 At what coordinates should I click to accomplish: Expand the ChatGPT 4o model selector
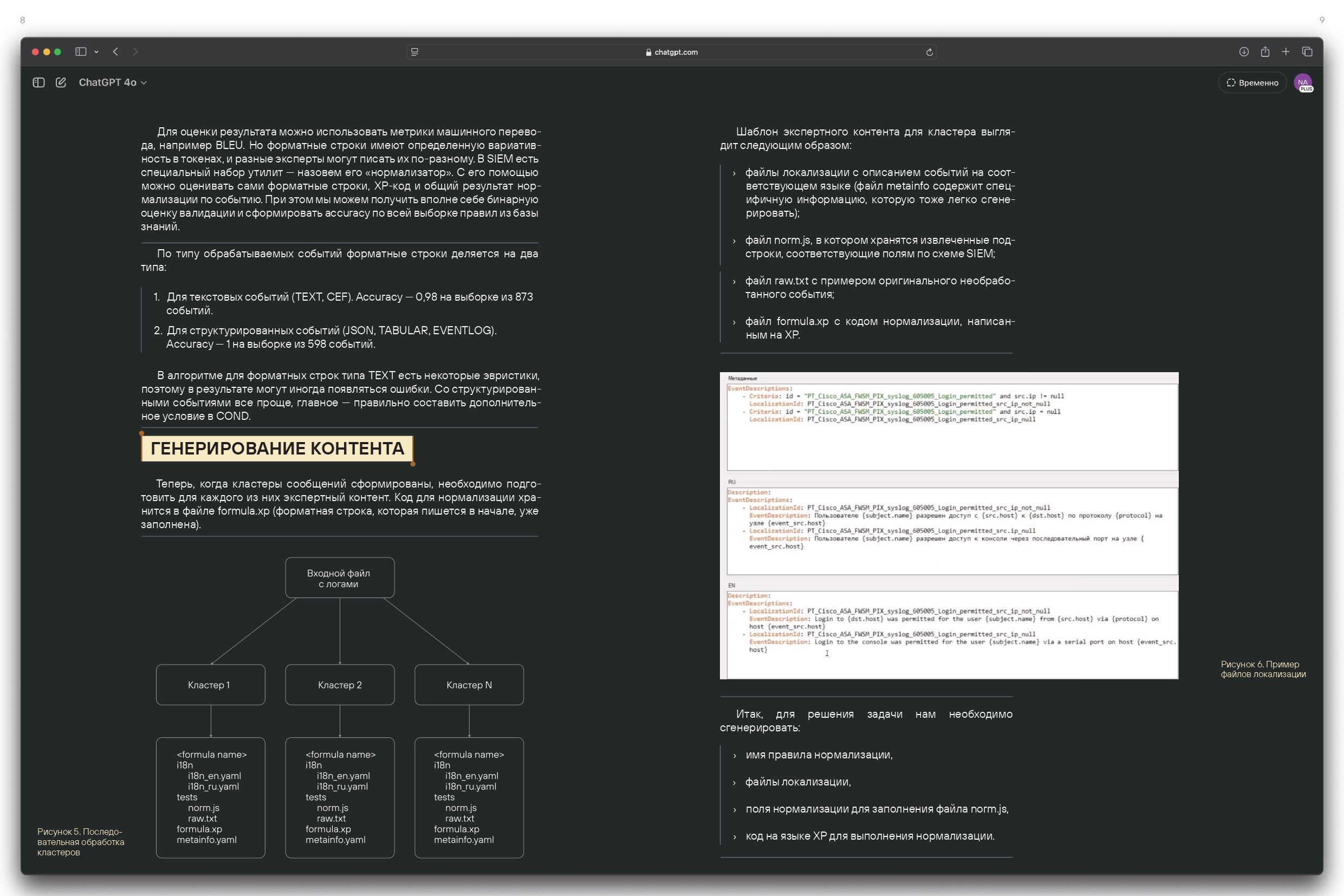[x=113, y=83]
